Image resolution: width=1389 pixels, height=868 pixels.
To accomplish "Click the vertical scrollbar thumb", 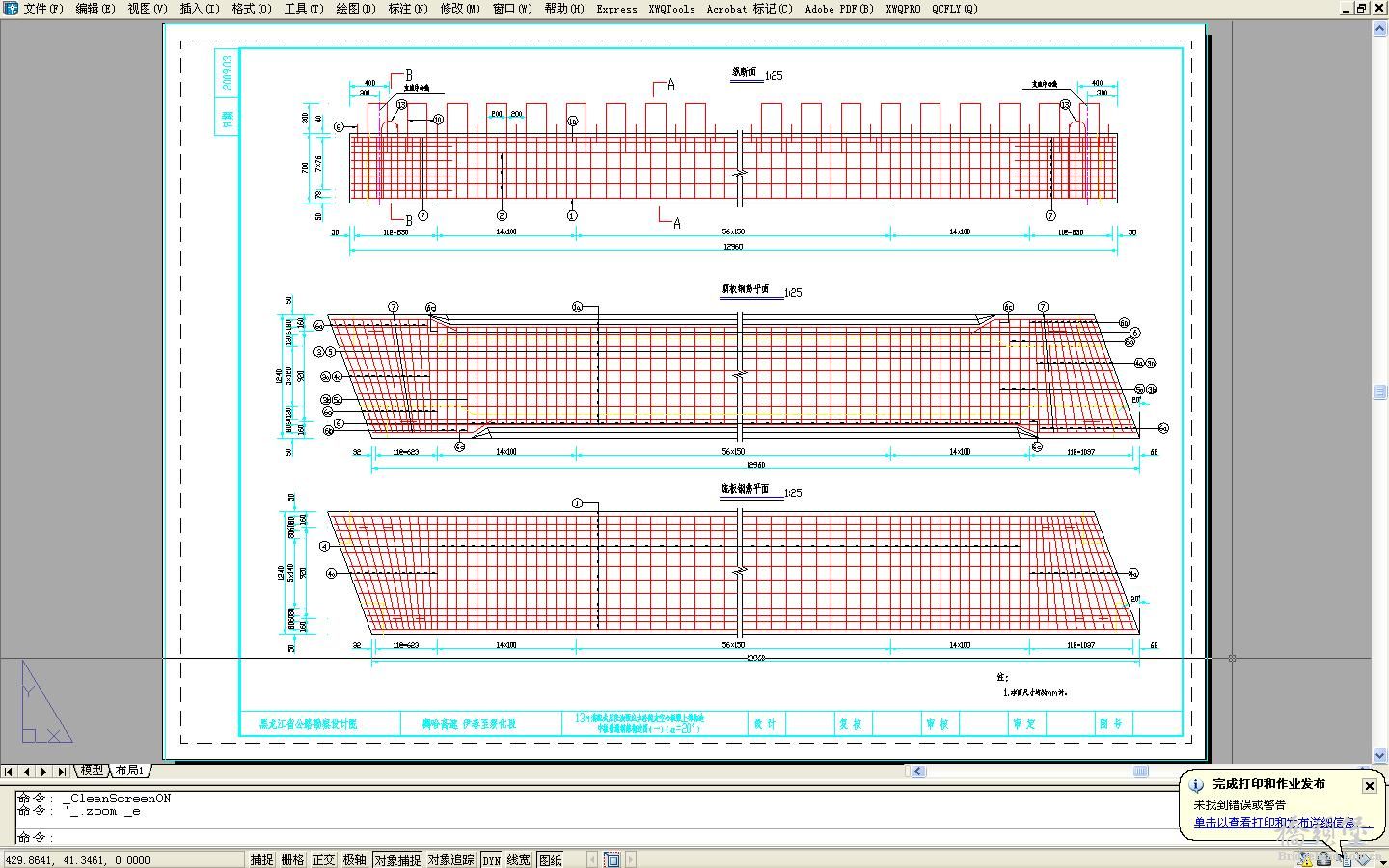I will click(x=1379, y=393).
